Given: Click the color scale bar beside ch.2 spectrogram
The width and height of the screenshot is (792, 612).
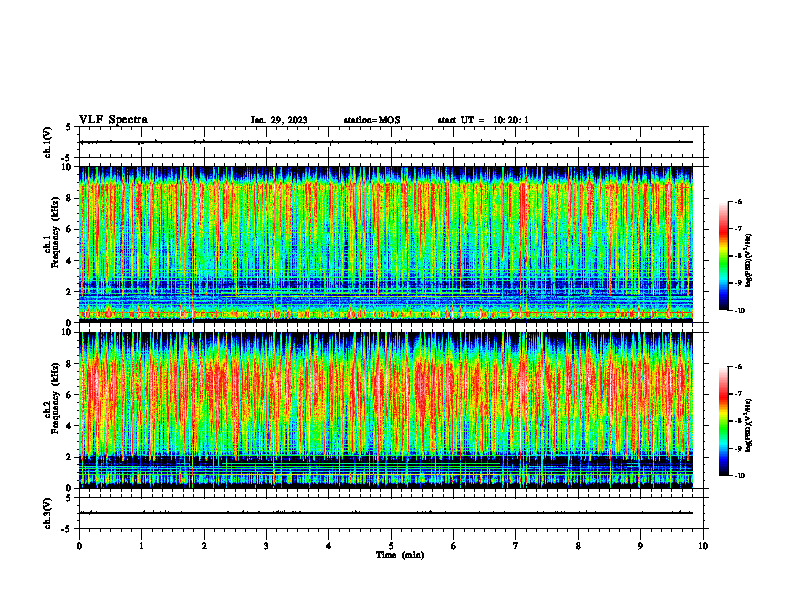Looking at the screenshot, I should [723, 421].
